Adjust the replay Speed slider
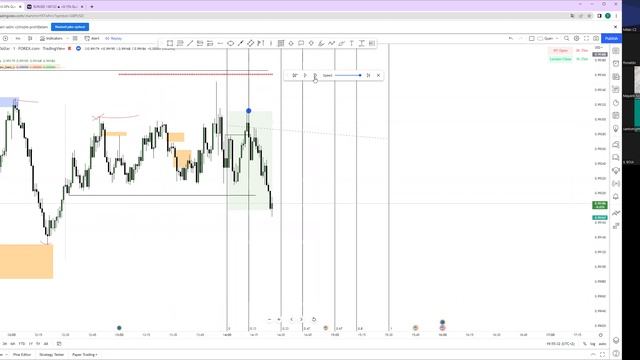 348,76
